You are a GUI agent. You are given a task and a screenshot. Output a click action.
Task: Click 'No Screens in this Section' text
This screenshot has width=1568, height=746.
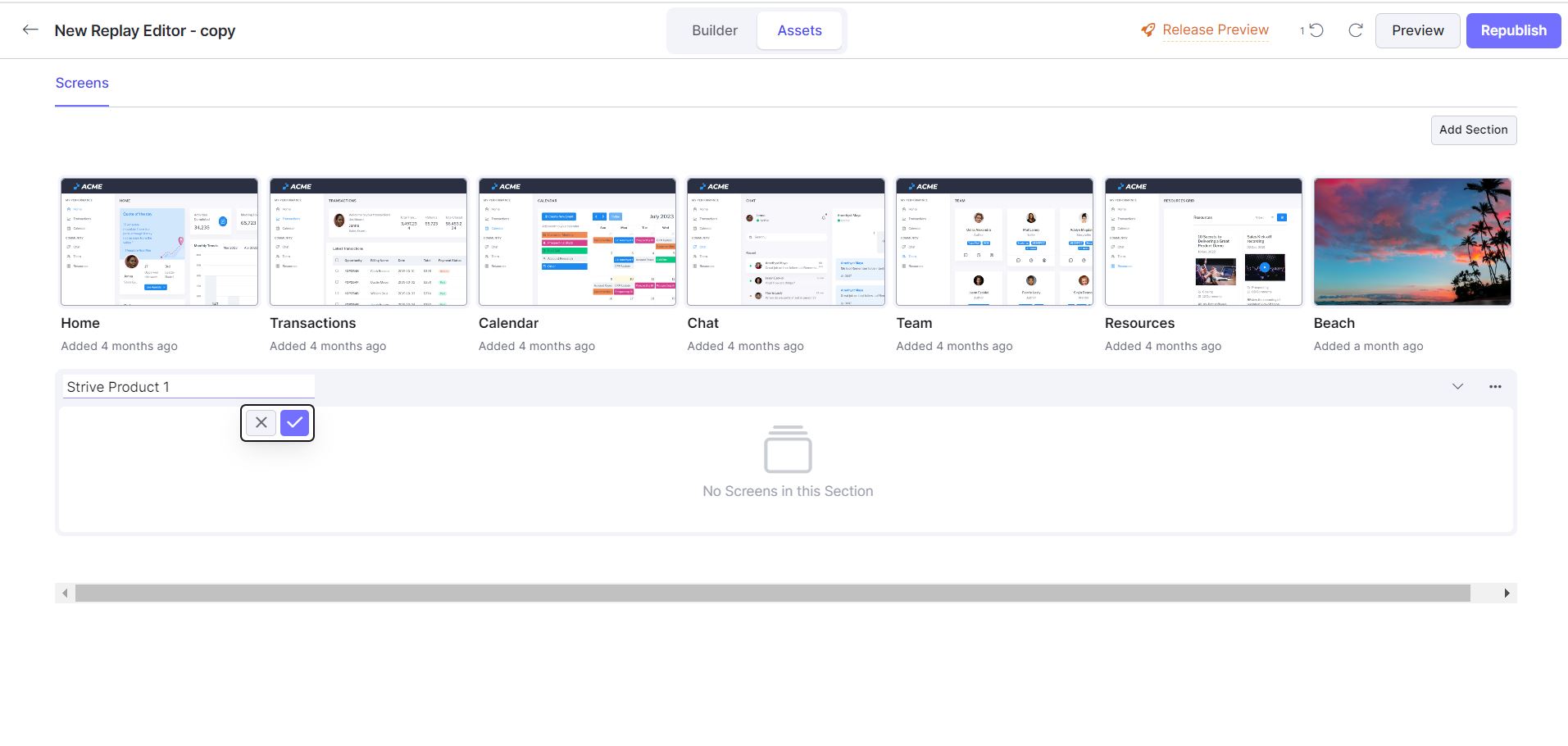[788, 491]
